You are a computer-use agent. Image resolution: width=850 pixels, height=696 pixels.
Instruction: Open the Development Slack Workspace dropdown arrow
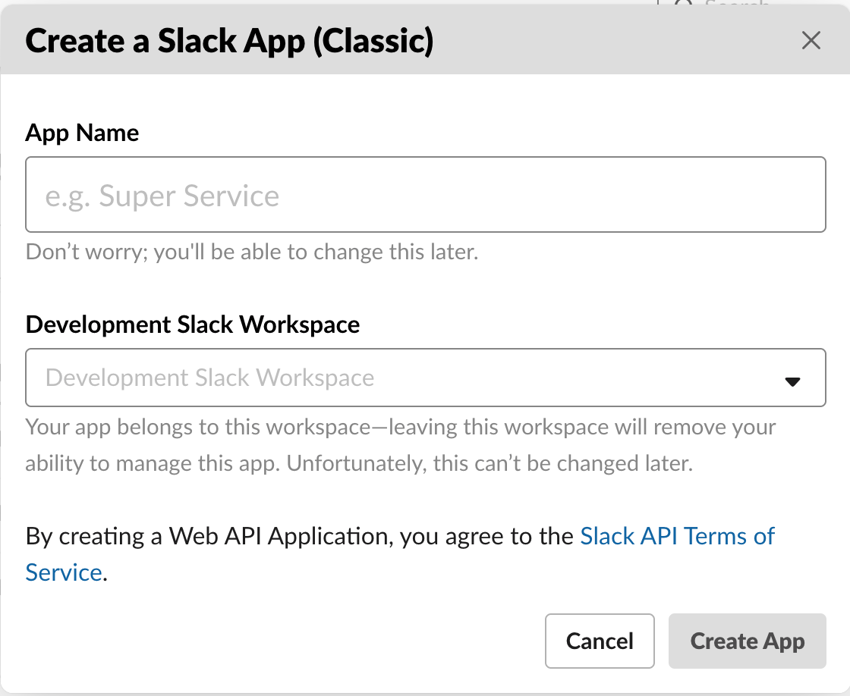click(793, 380)
